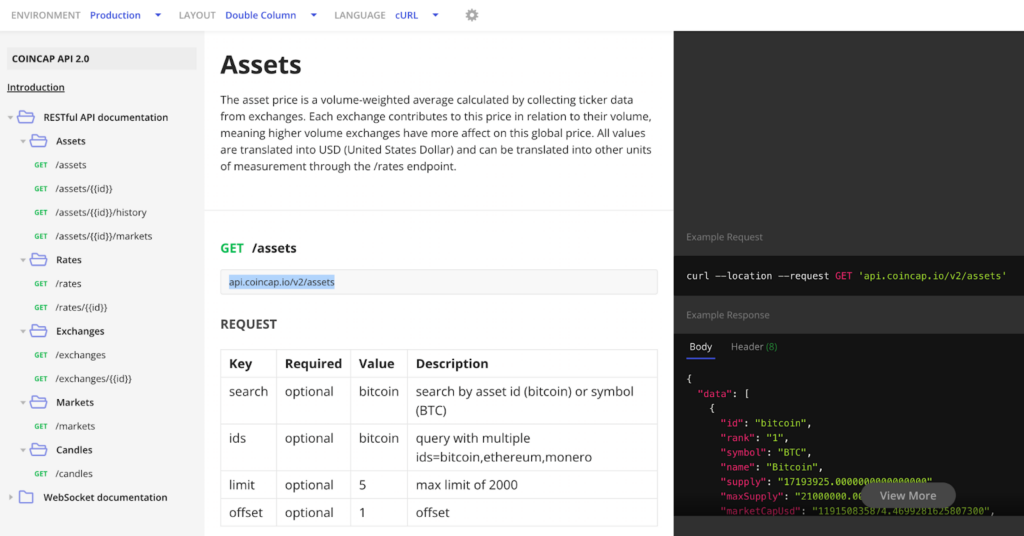Click the Rates folder icon
Screen dimensions: 1024x536
tap(39, 260)
